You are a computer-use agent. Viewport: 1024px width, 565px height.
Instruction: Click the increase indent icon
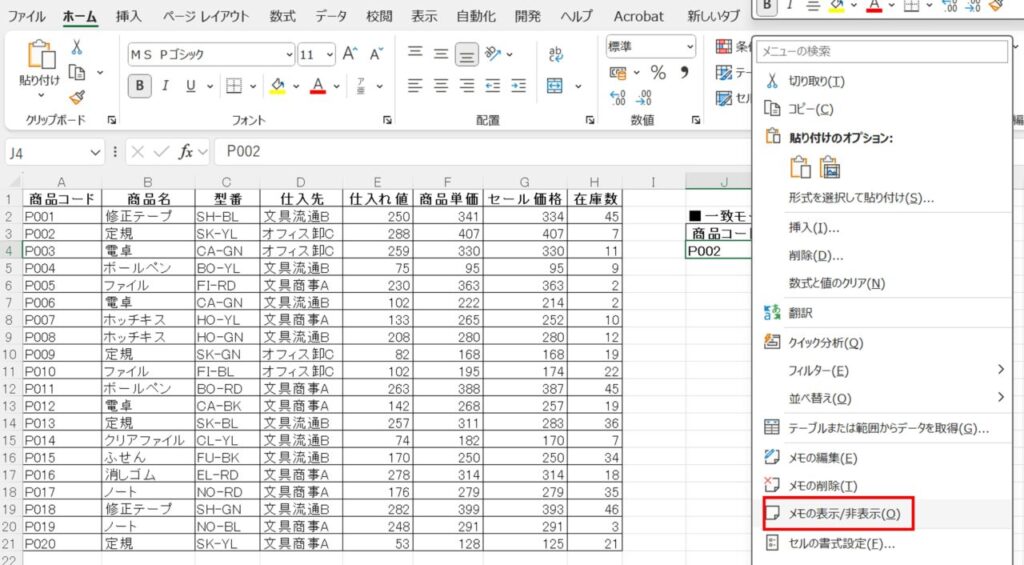[x=519, y=86]
